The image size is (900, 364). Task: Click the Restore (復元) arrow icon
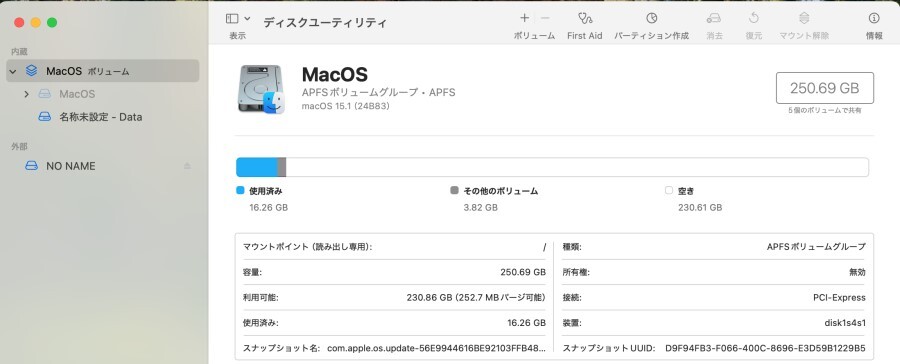point(754,18)
